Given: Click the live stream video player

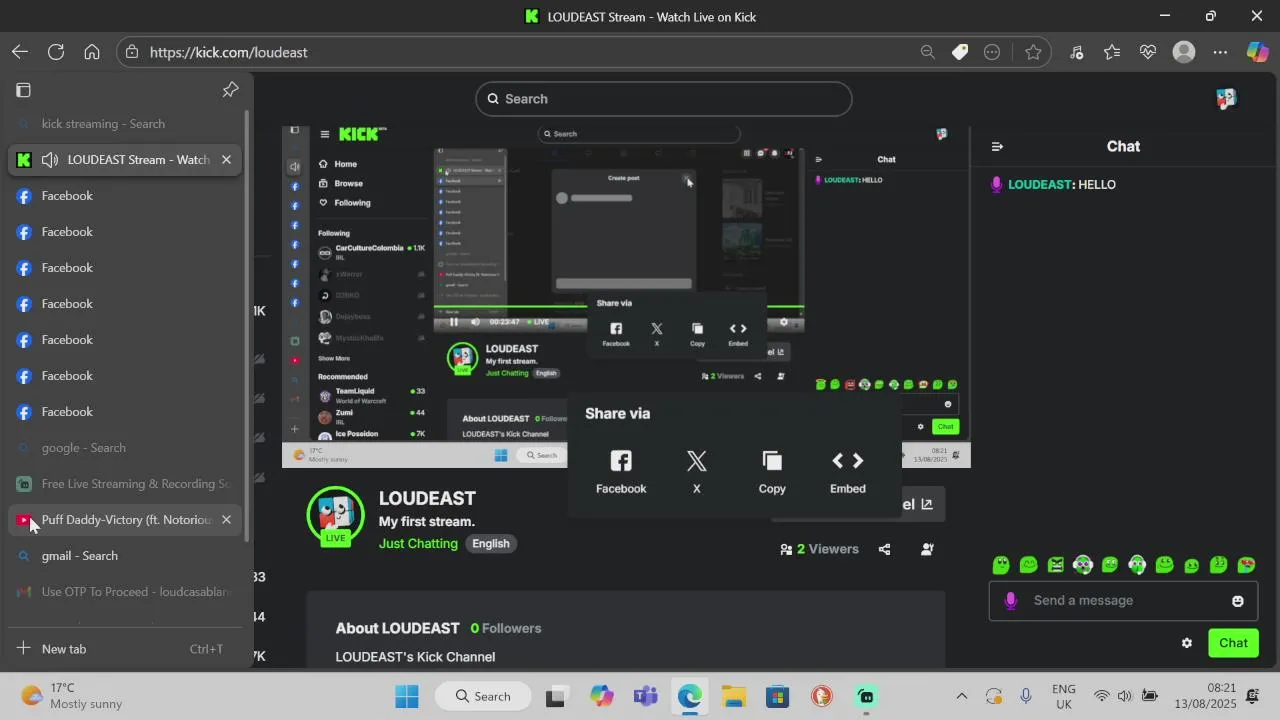Looking at the screenshot, I should coord(626,296).
